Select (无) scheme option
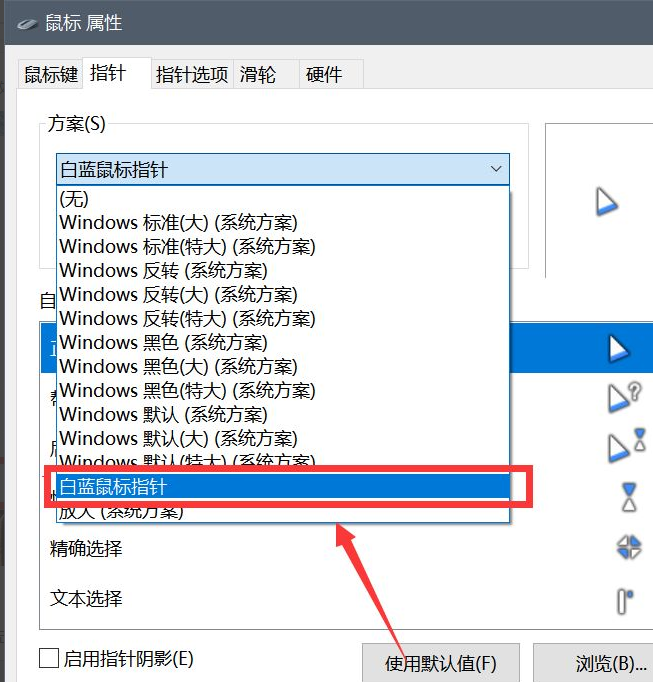 click(74, 199)
